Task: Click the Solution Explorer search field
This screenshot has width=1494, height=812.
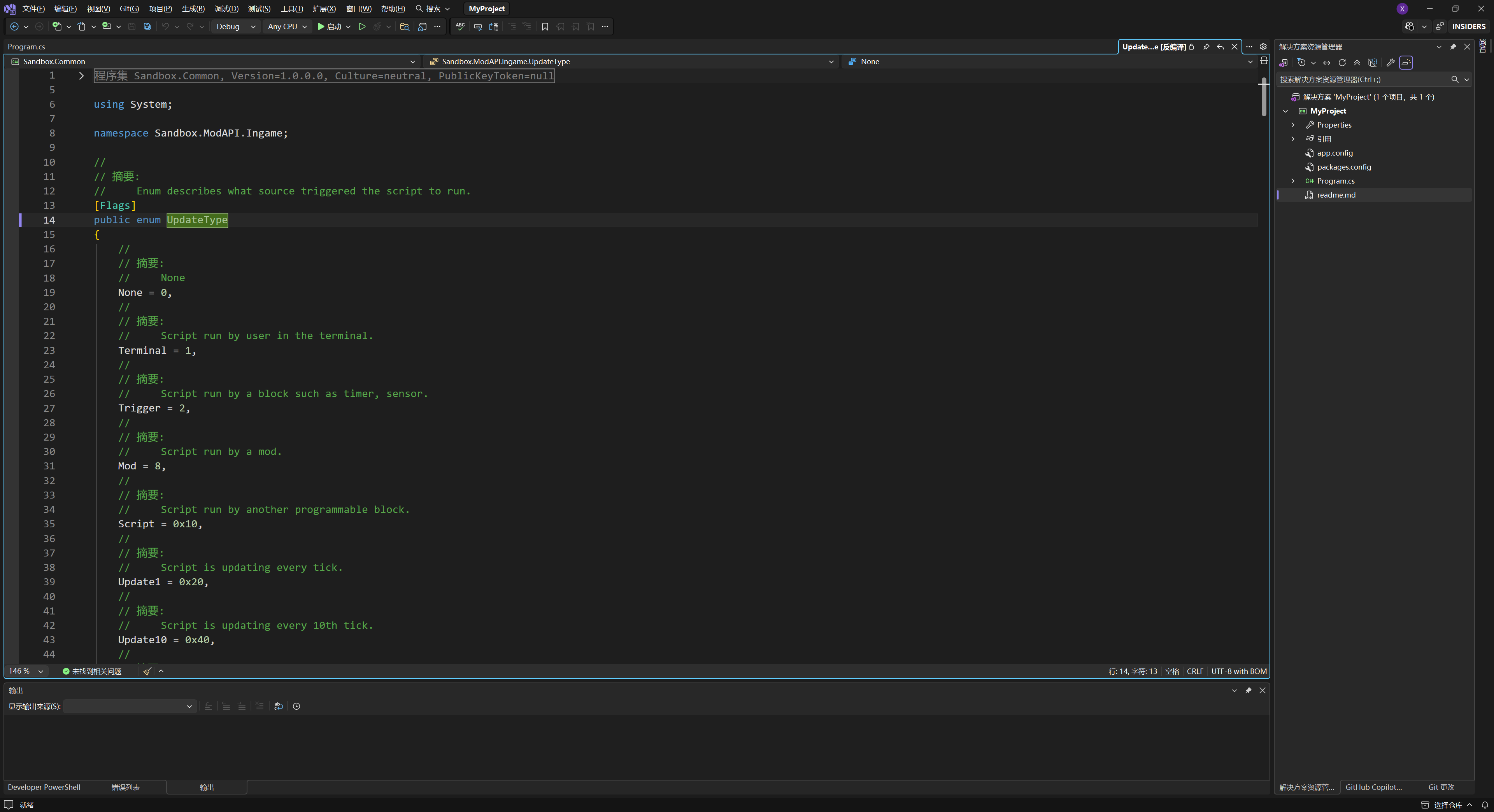Action: [1363, 79]
